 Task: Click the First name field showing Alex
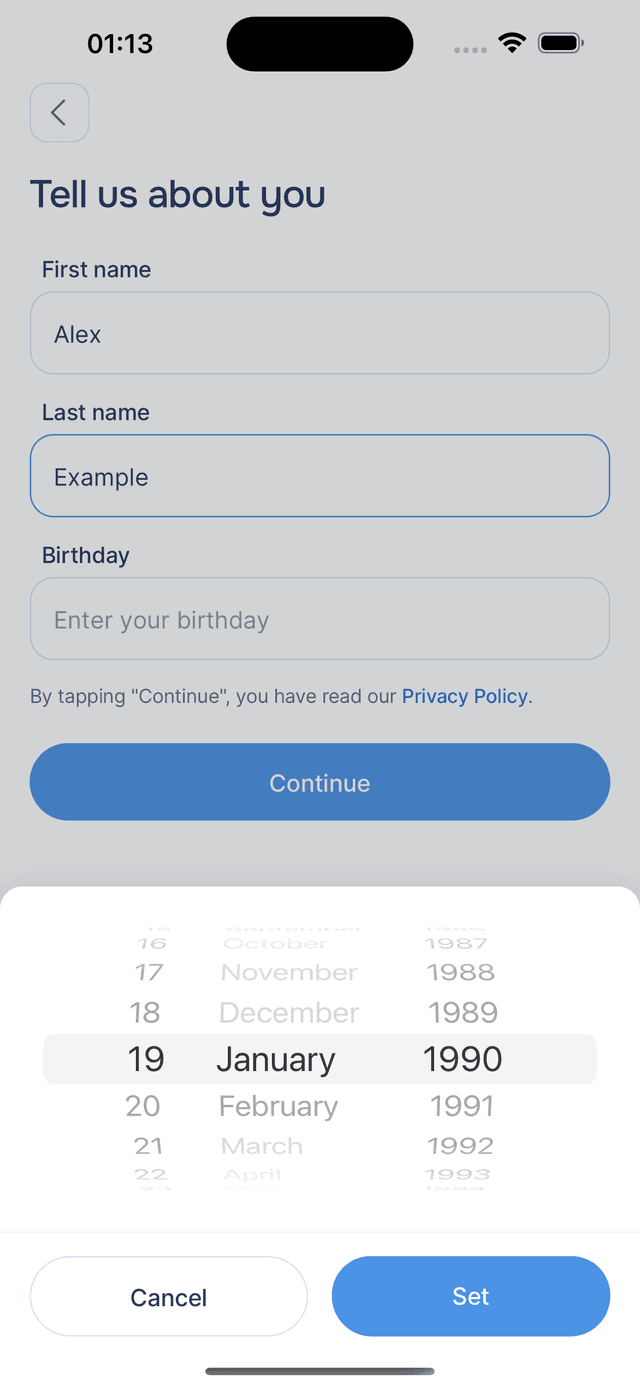[320, 333]
